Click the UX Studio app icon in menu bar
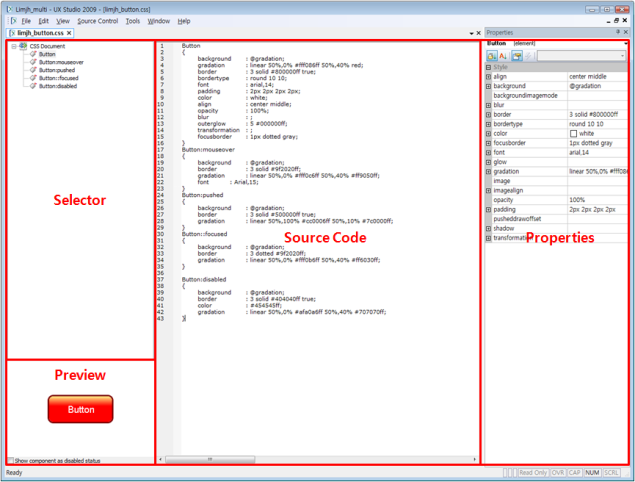This screenshot has height=482, width=635. point(13,20)
